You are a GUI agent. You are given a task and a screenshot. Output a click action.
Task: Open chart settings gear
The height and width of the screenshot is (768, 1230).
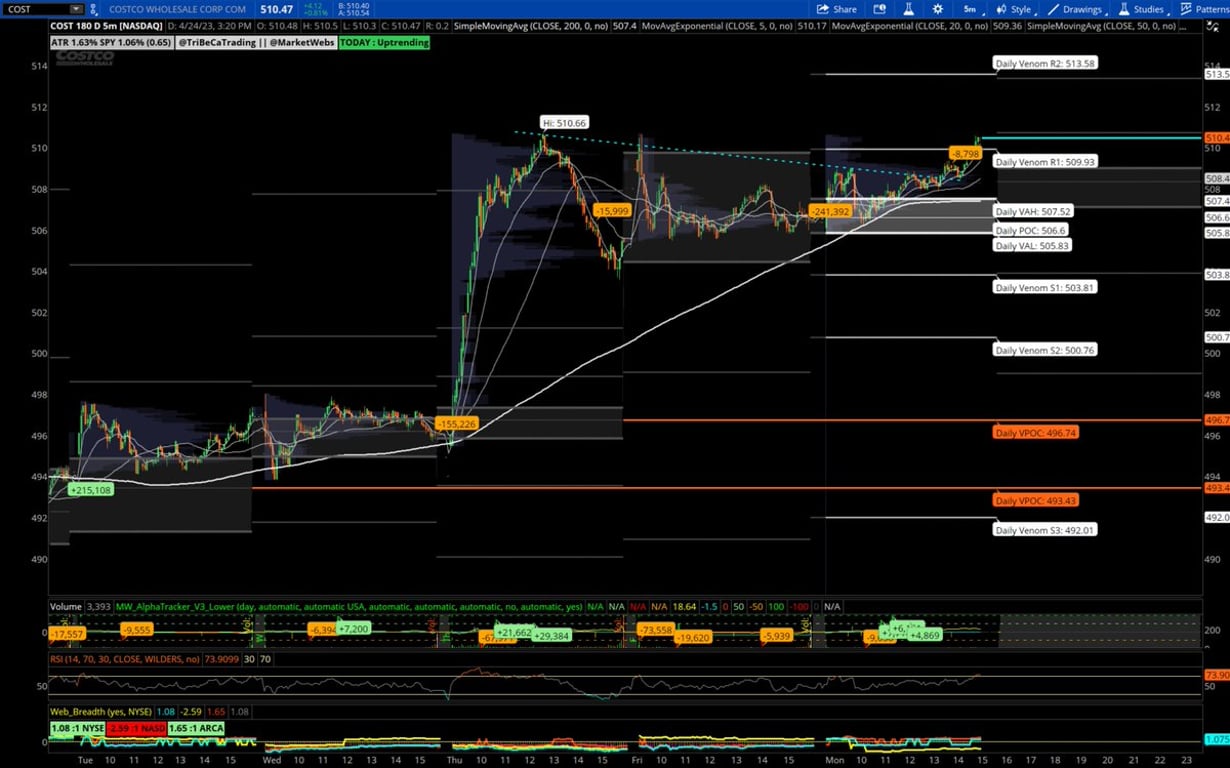(x=937, y=9)
